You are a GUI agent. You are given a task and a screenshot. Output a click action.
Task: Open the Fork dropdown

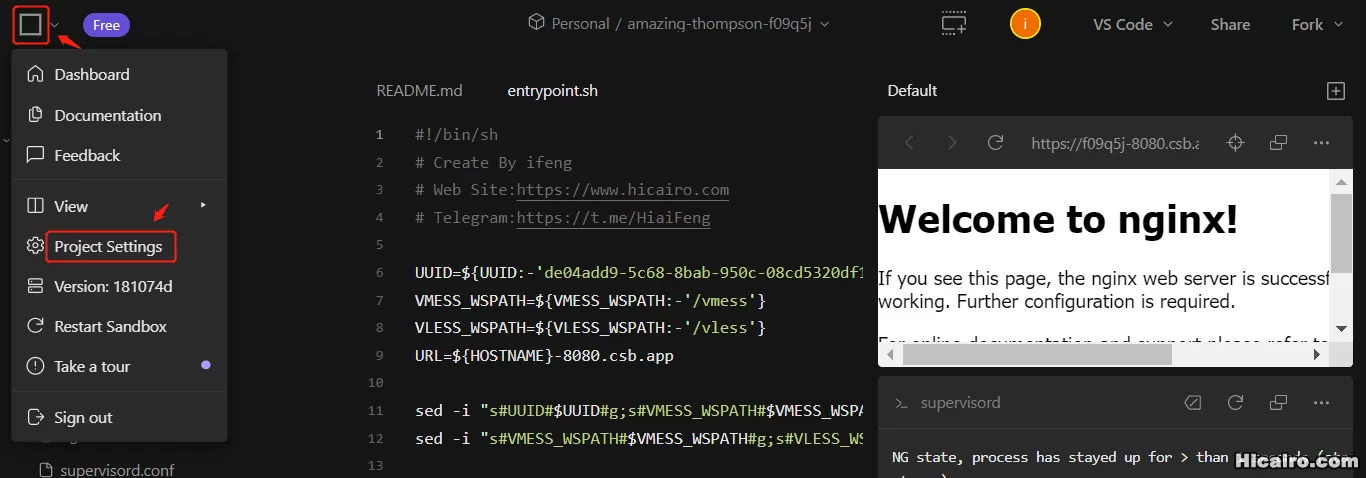point(1317,25)
